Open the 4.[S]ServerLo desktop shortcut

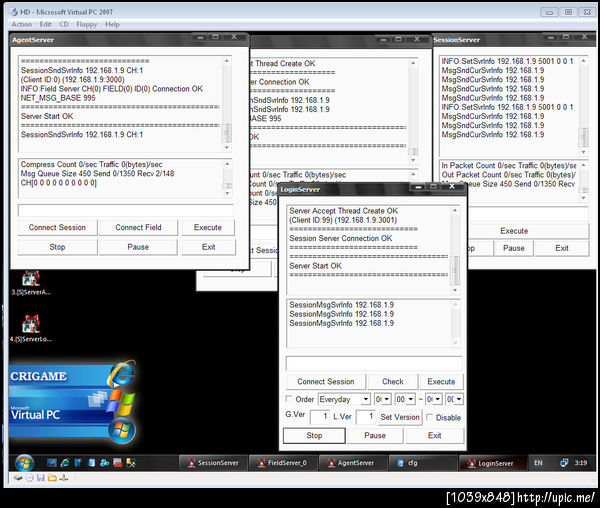(x=31, y=329)
